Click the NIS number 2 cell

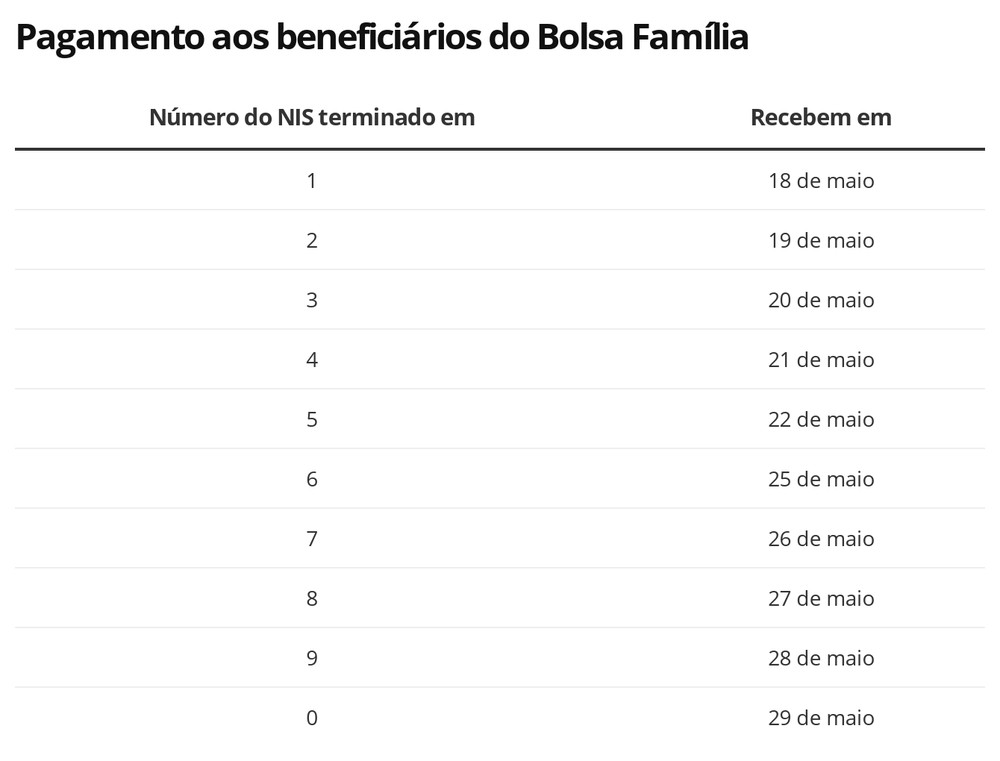[x=312, y=241]
